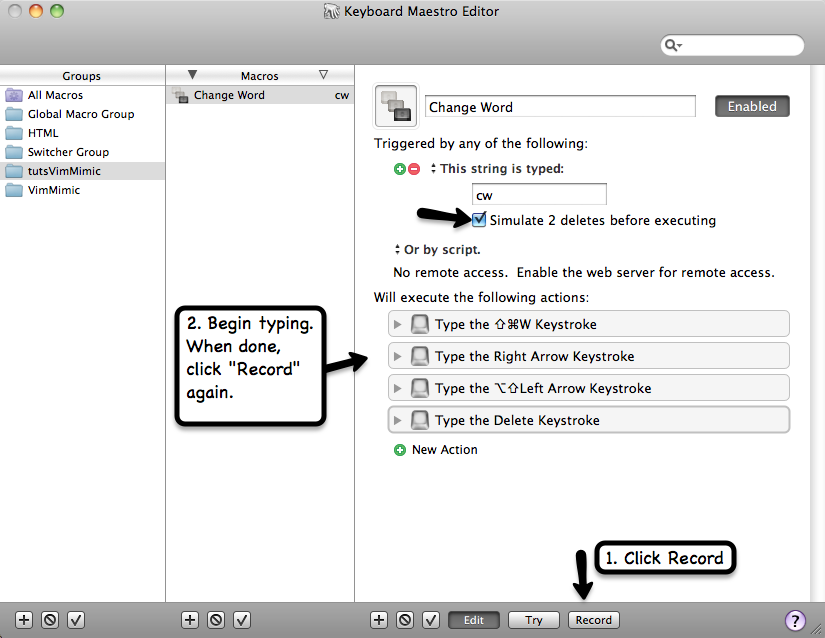Viewport: 825px width, 638px height.
Task: Click the 'cw' trigger label in macro list
Action: coord(342,96)
